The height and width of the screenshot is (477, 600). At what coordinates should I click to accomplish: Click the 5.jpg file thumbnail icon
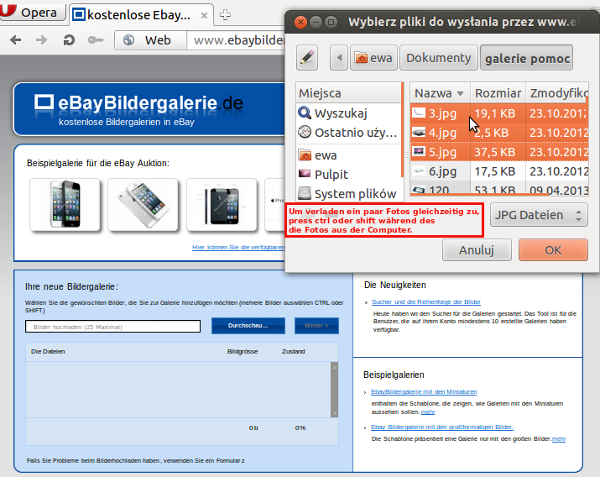click(419, 151)
